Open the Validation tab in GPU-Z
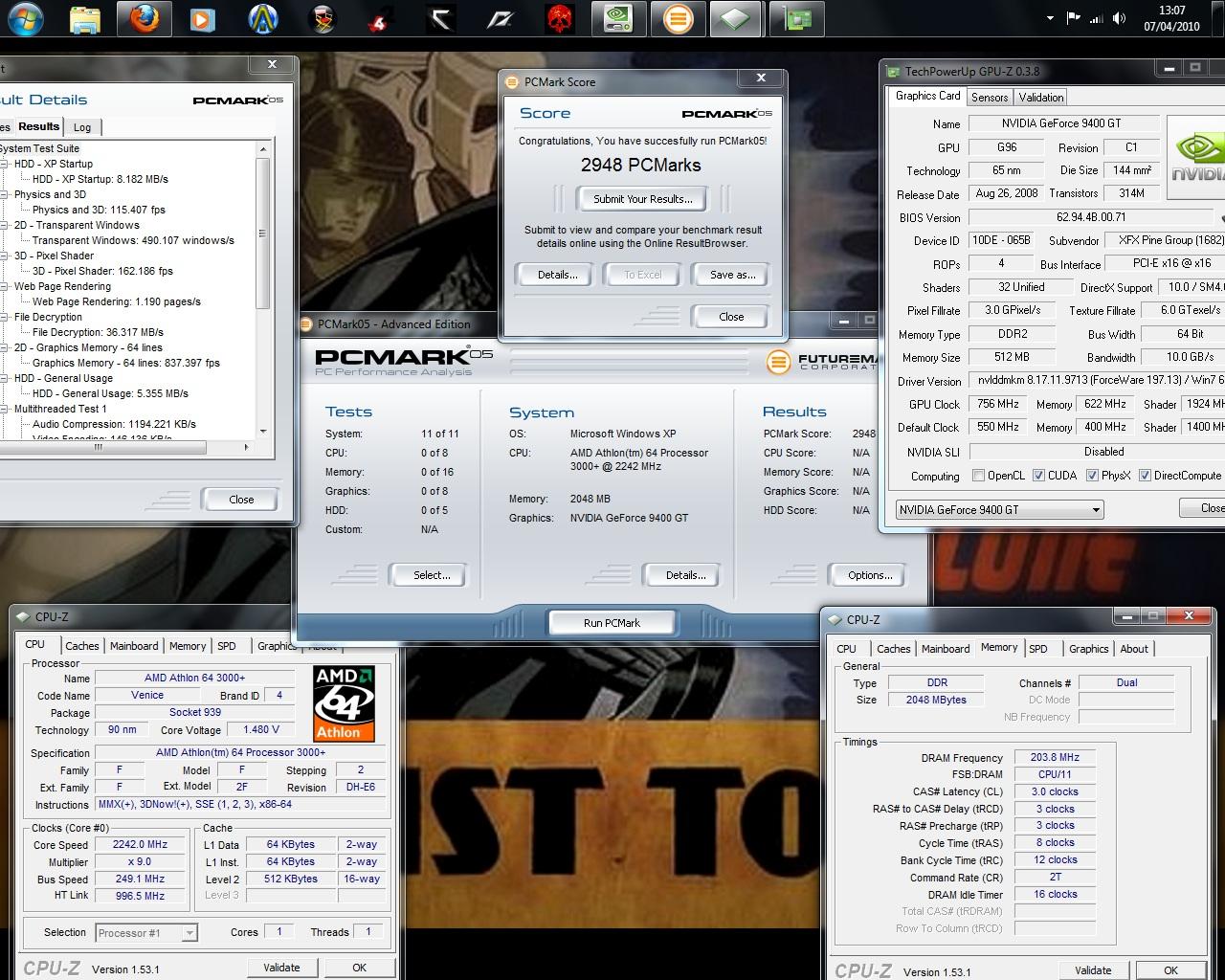 1041,98
